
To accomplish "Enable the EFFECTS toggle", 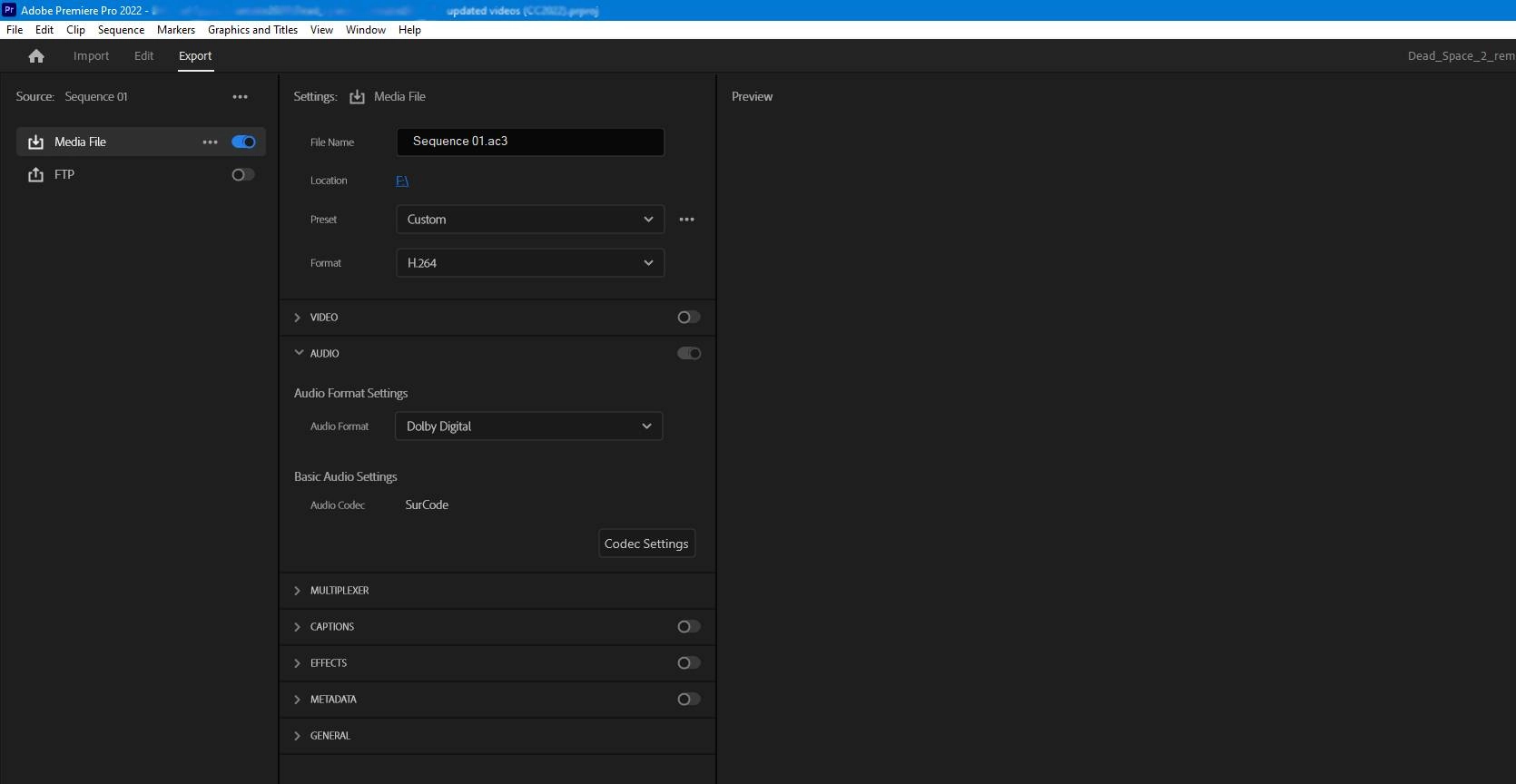I will (x=689, y=663).
